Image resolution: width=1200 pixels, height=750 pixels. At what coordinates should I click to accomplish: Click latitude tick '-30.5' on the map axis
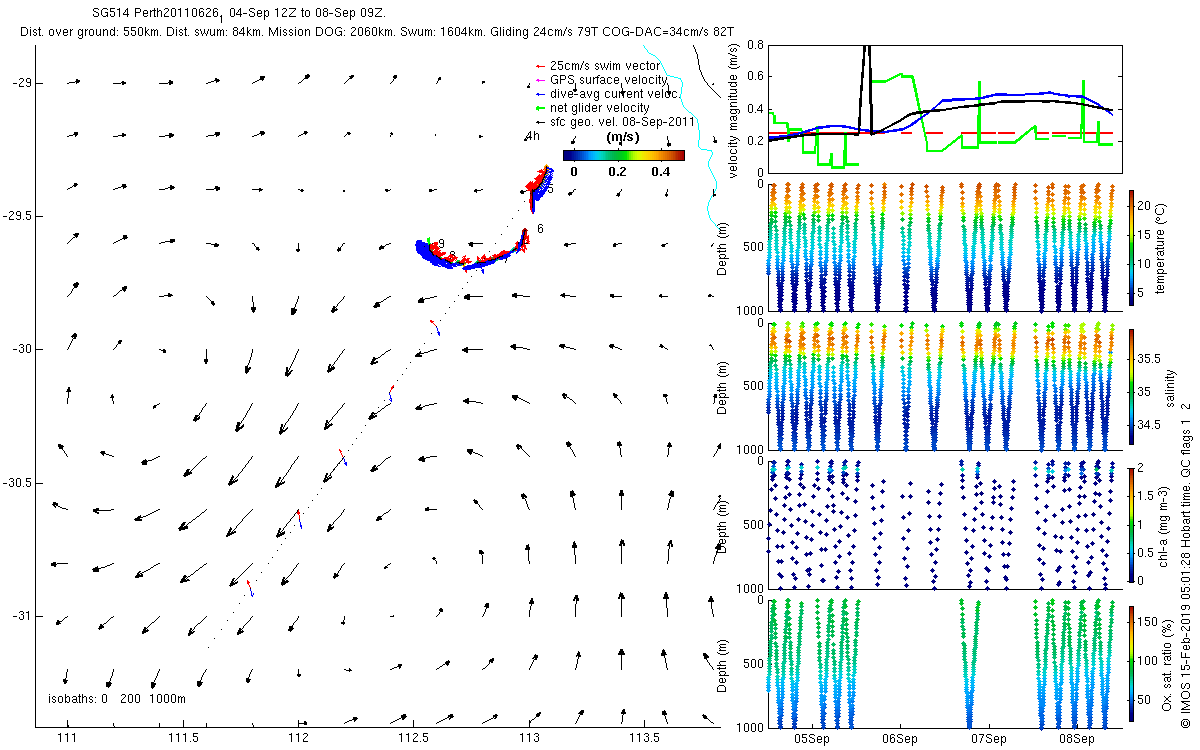(x=18, y=482)
